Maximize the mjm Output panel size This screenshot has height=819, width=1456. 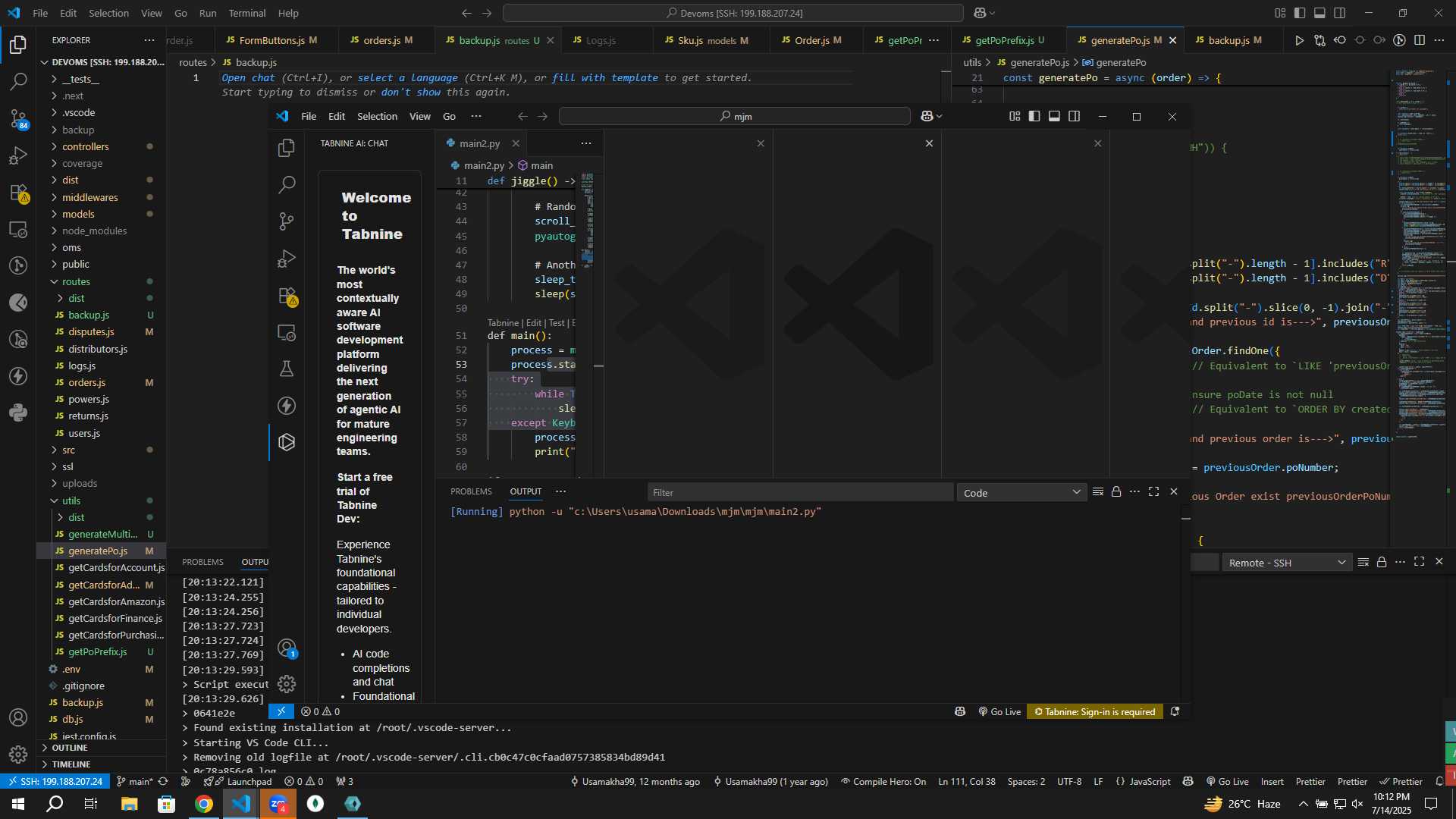(x=1153, y=492)
